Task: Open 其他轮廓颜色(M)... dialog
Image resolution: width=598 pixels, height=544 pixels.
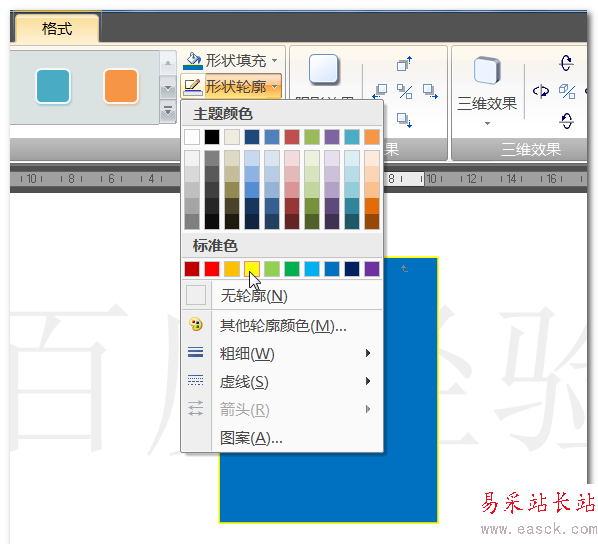Action: click(x=282, y=326)
